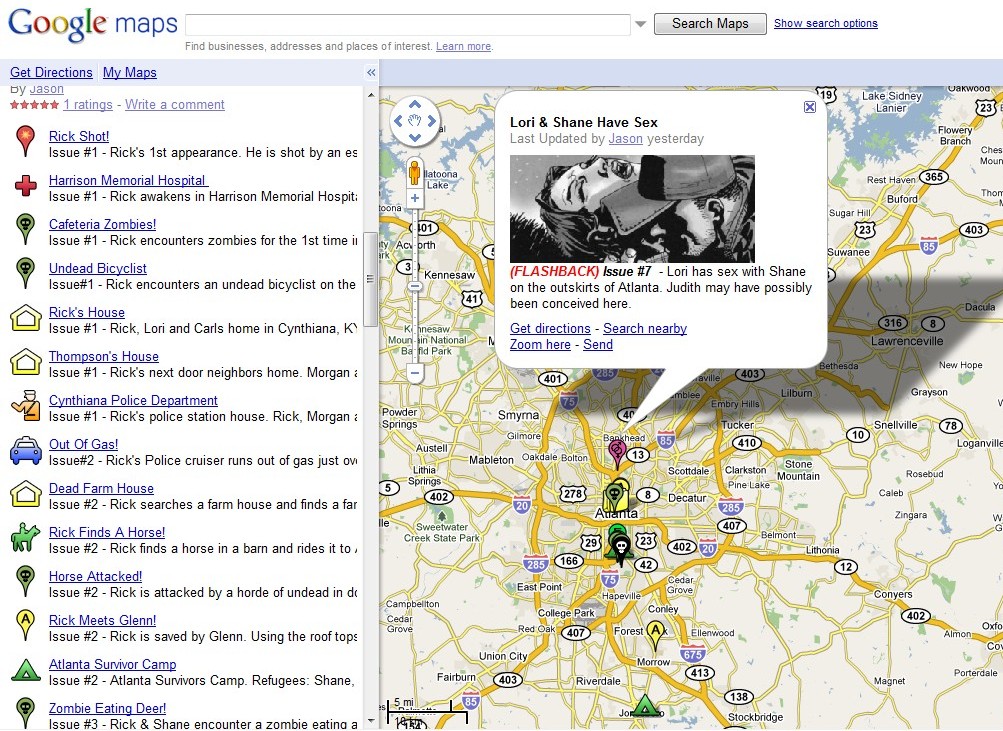Click the Horse Attacked! skull marker icon

(25, 581)
